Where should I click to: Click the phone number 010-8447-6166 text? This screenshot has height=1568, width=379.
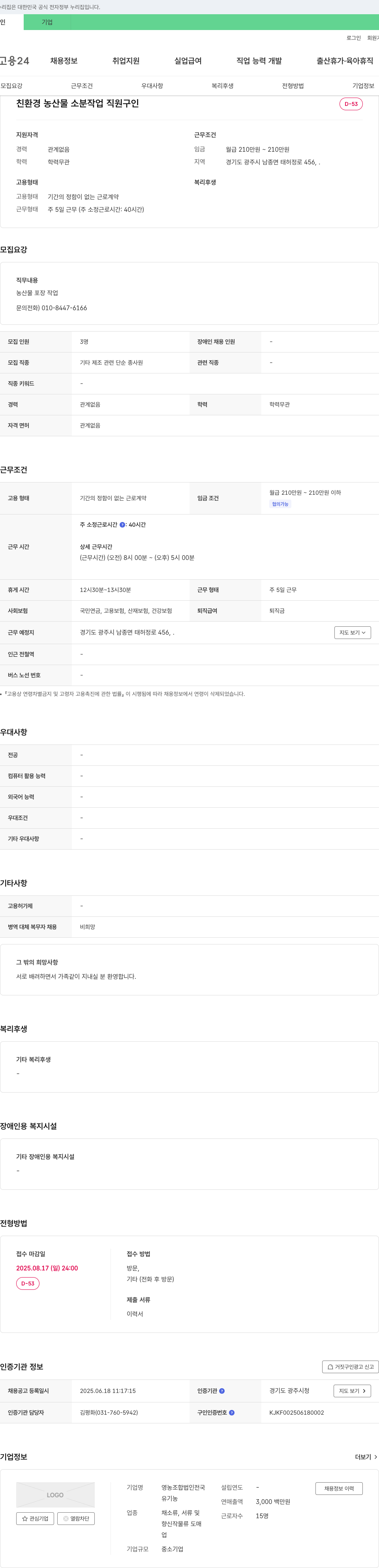tap(64, 308)
